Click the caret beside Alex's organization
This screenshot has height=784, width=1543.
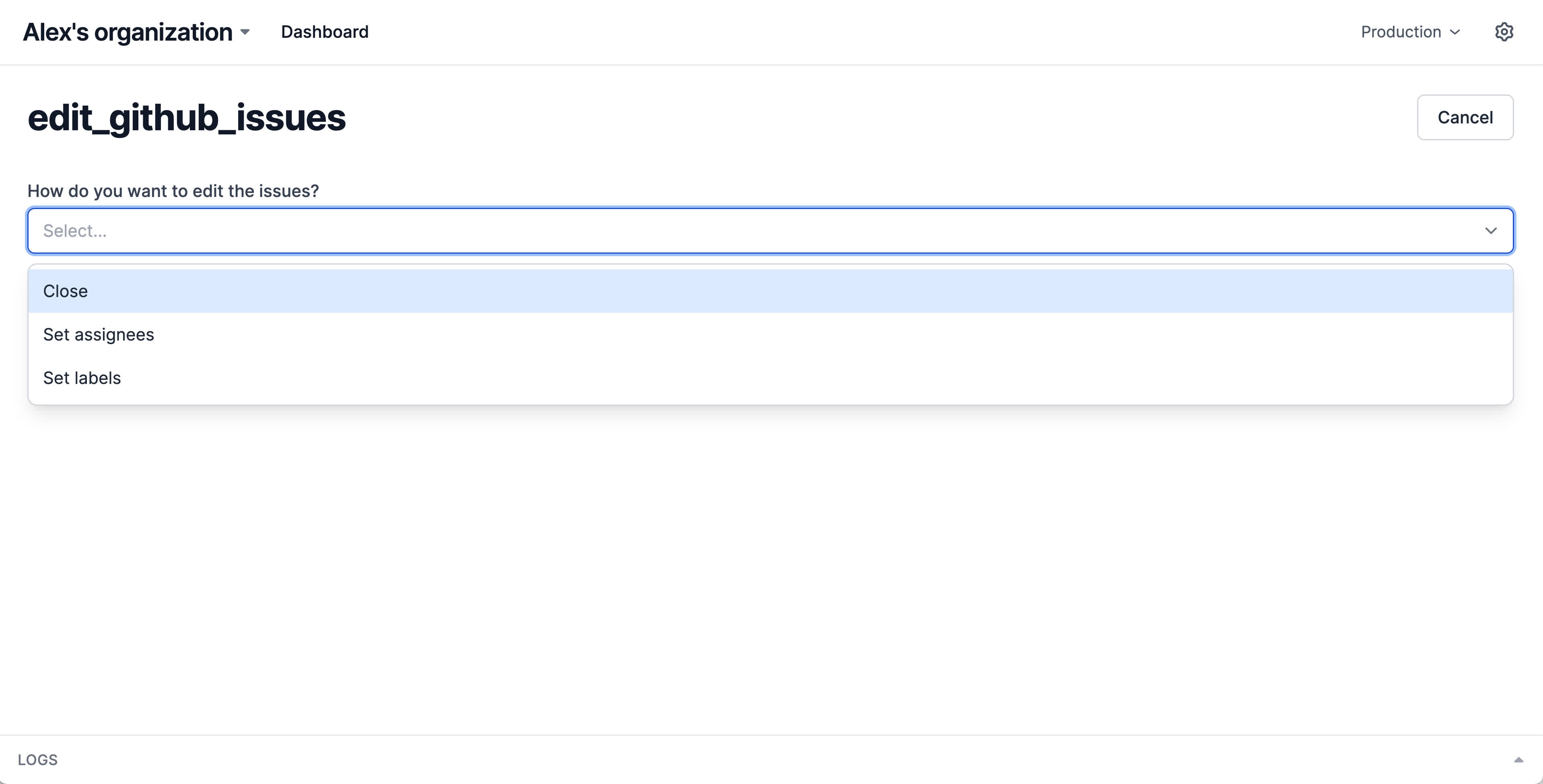[245, 32]
